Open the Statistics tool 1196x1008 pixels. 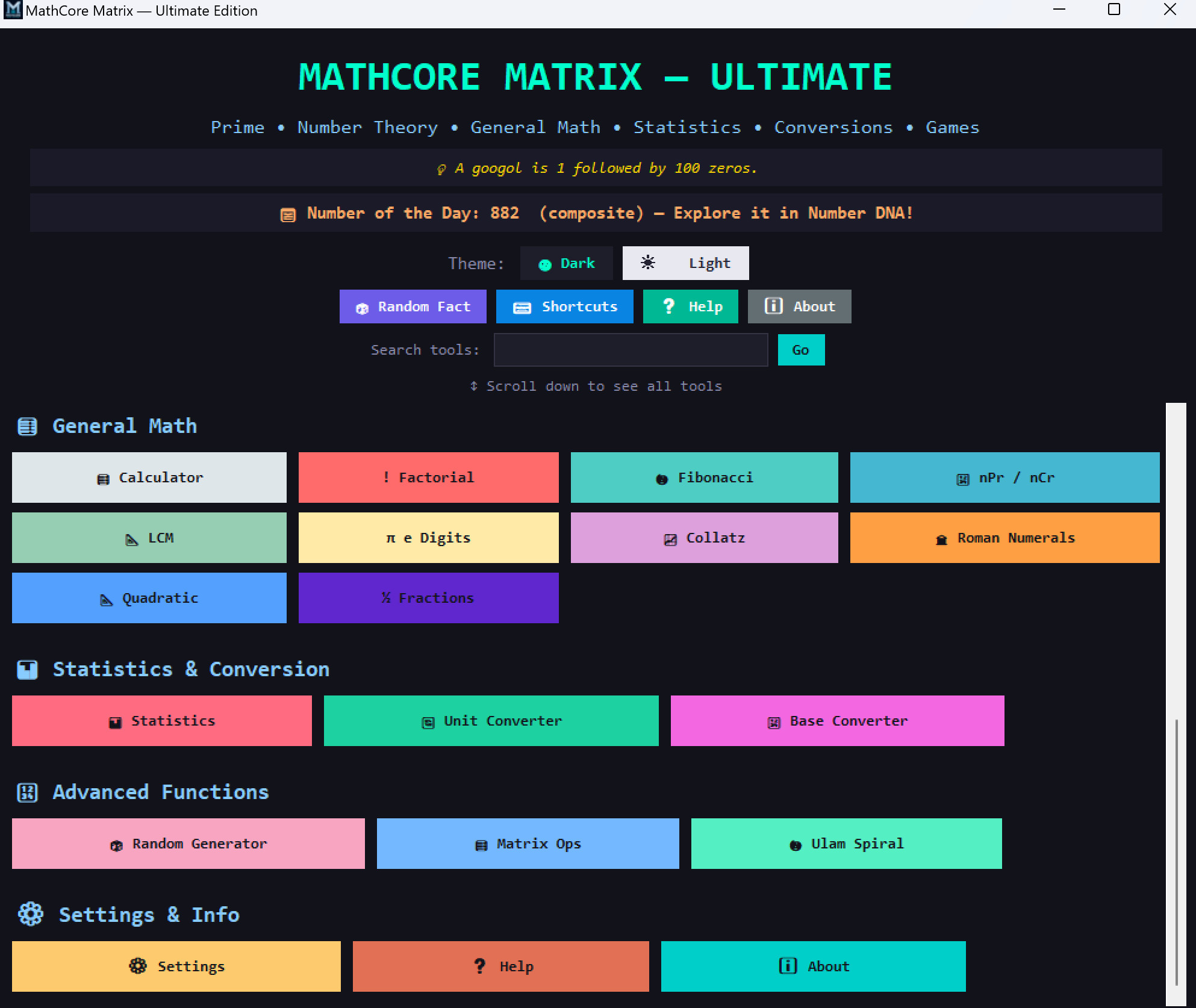click(162, 721)
